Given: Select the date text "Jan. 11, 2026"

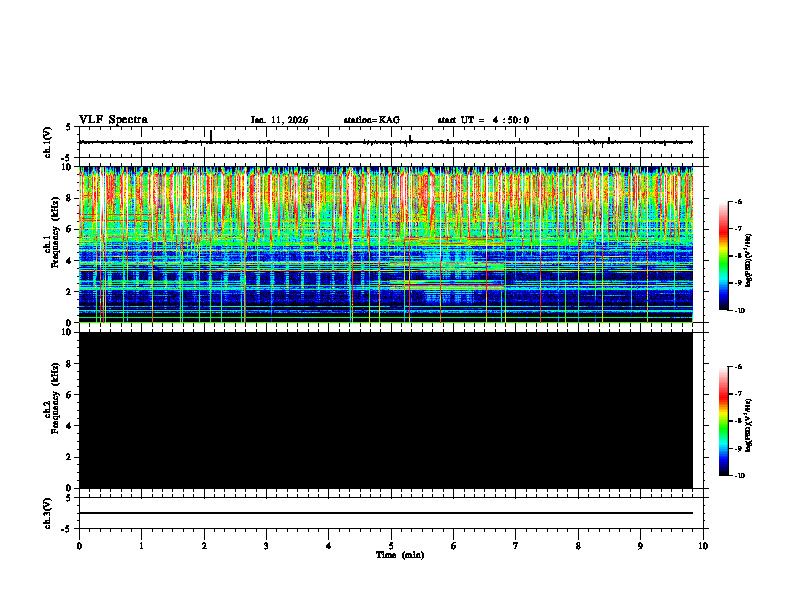Looking at the screenshot, I should click(x=279, y=120).
